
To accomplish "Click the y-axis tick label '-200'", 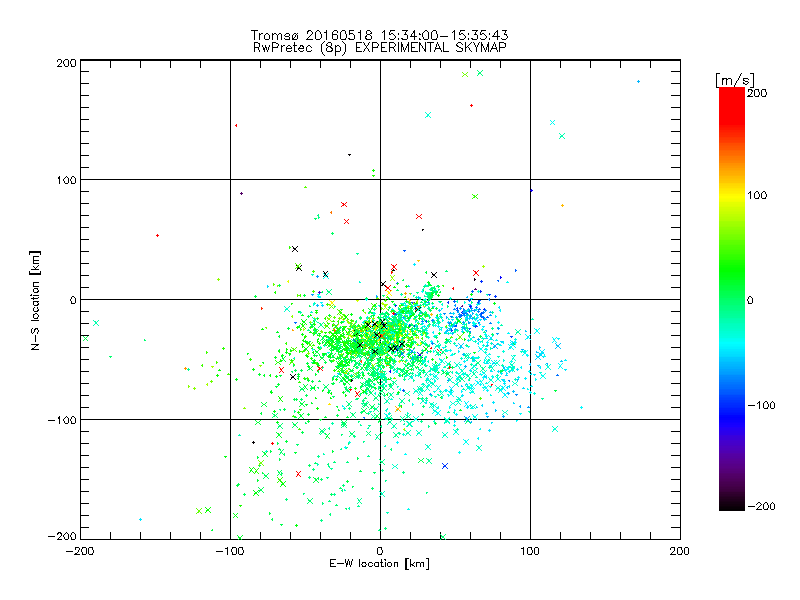I will (62, 536).
